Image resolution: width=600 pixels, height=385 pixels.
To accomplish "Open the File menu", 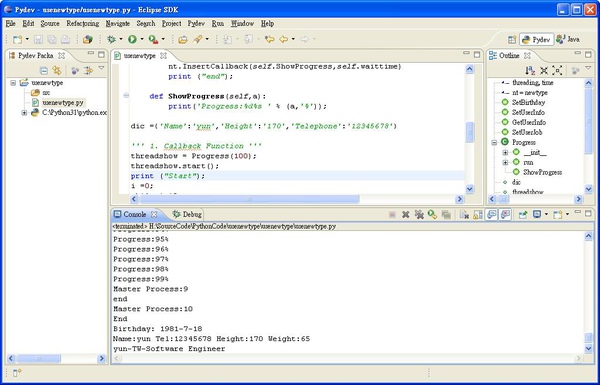I will pos(10,23).
